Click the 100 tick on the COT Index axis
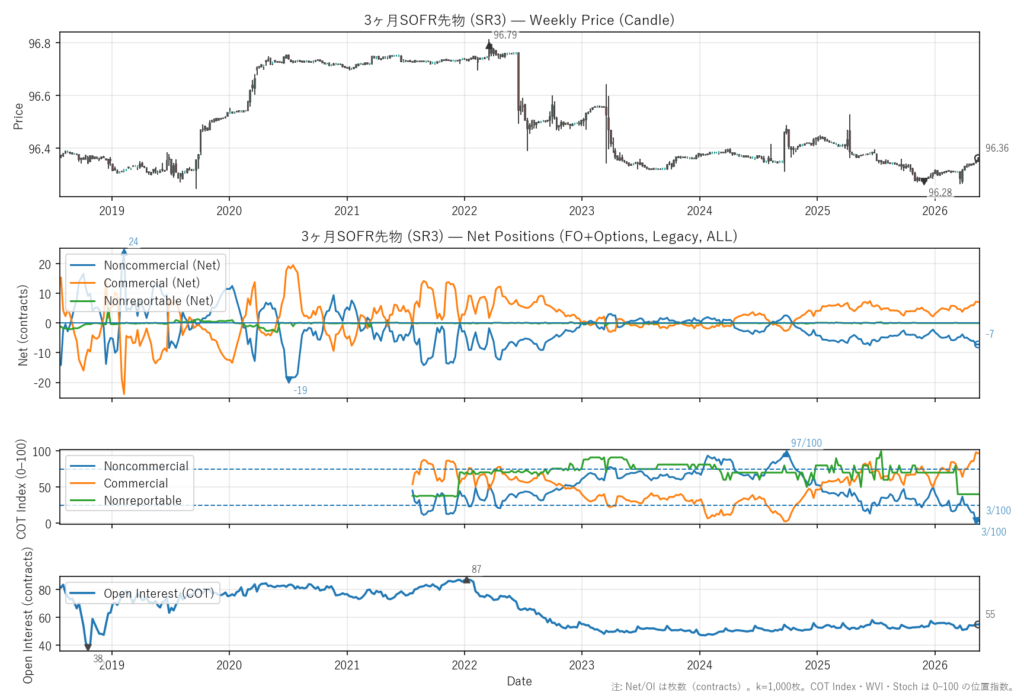Viewport: 1024px width, 699px height. pyautogui.click(x=42, y=452)
